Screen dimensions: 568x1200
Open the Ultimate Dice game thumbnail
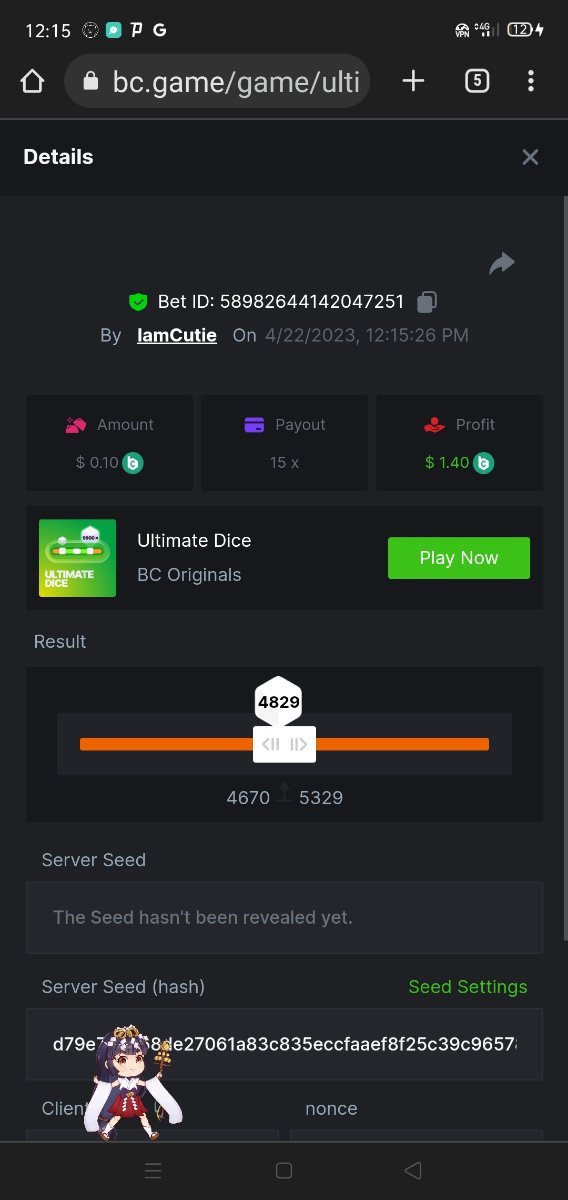[77, 558]
